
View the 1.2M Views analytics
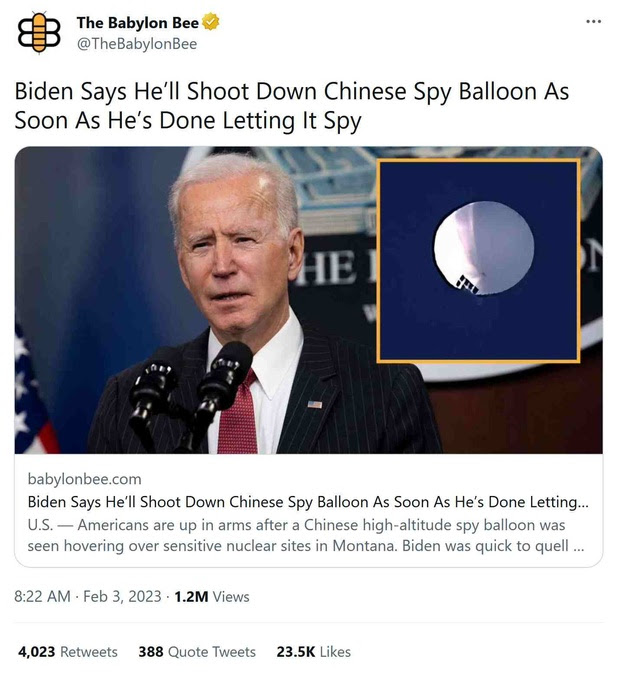click(212, 597)
